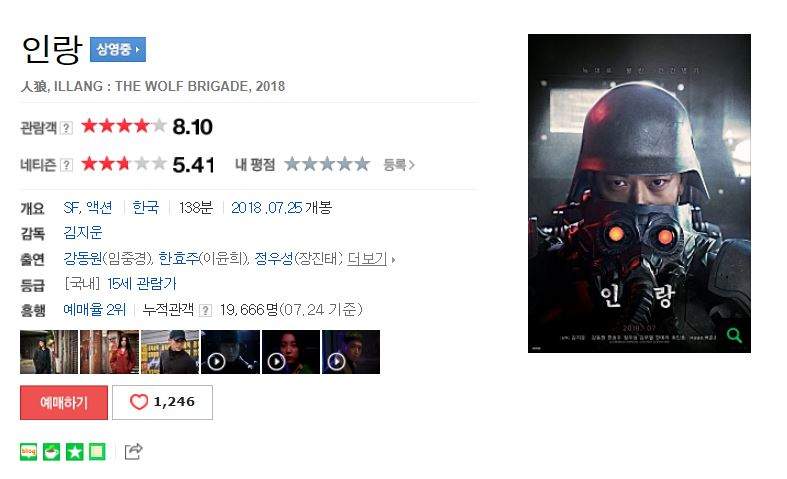The height and width of the screenshot is (479, 787).
Task: Click 등록 to register my rating
Action: pos(399,165)
